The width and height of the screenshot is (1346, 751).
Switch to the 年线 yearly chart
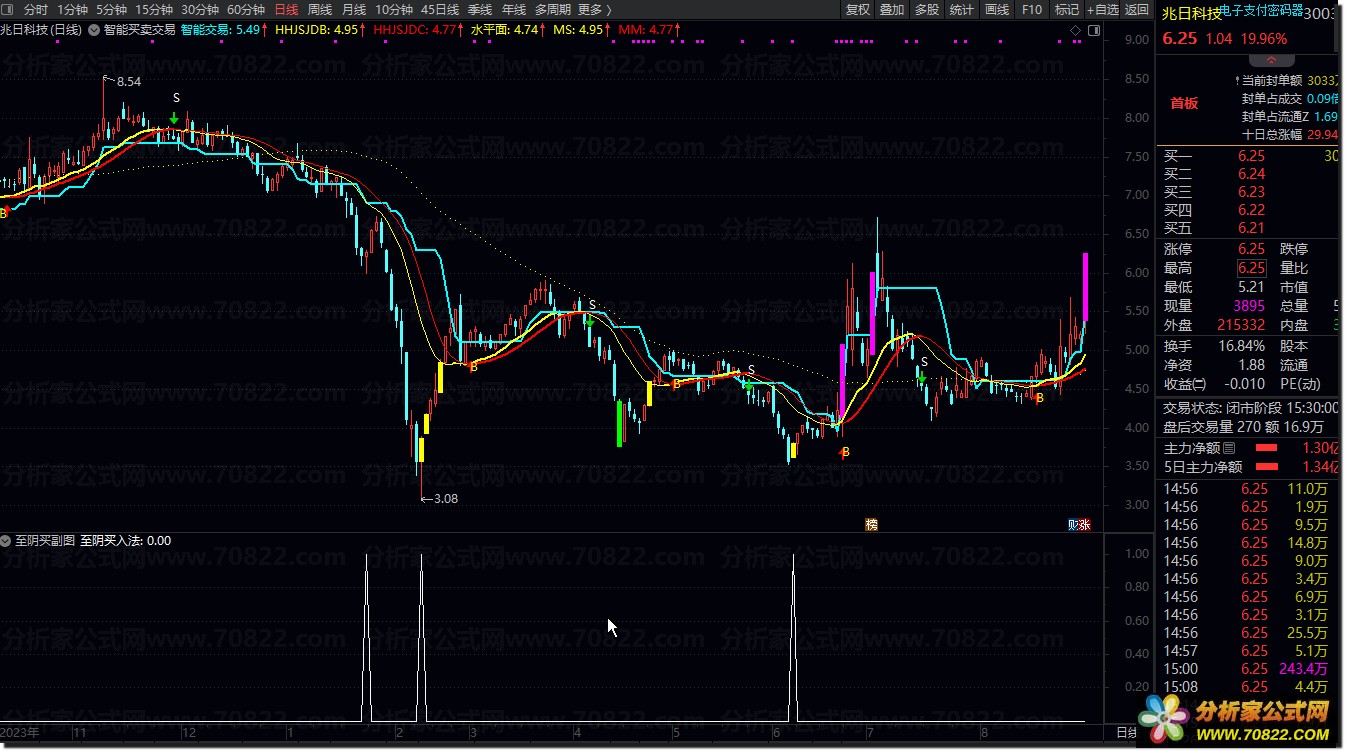(514, 9)
